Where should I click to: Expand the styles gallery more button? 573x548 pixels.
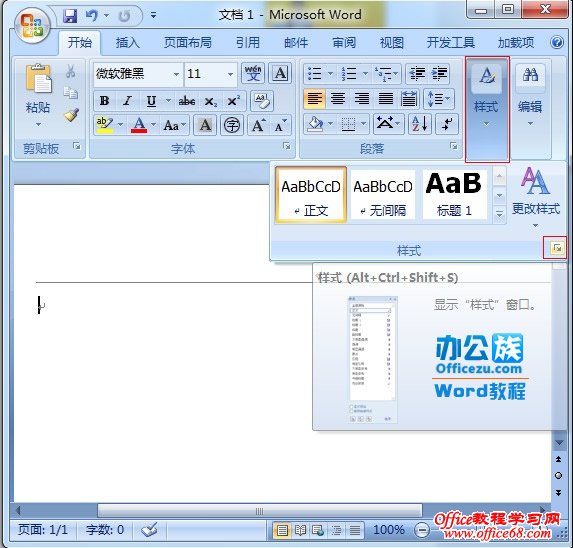[499, 214]
